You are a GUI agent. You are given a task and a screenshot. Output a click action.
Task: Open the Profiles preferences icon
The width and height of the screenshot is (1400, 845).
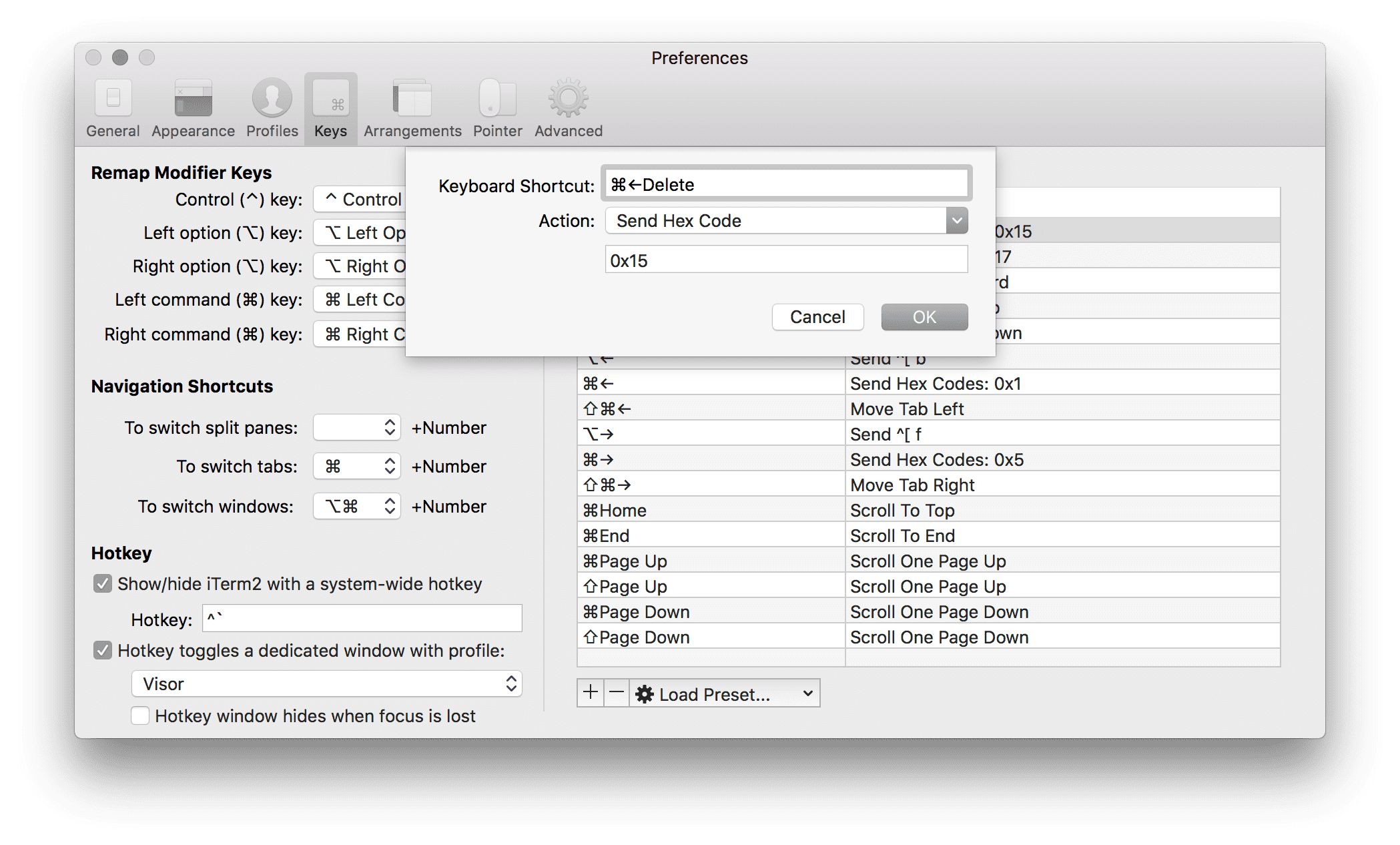[272, 99]
